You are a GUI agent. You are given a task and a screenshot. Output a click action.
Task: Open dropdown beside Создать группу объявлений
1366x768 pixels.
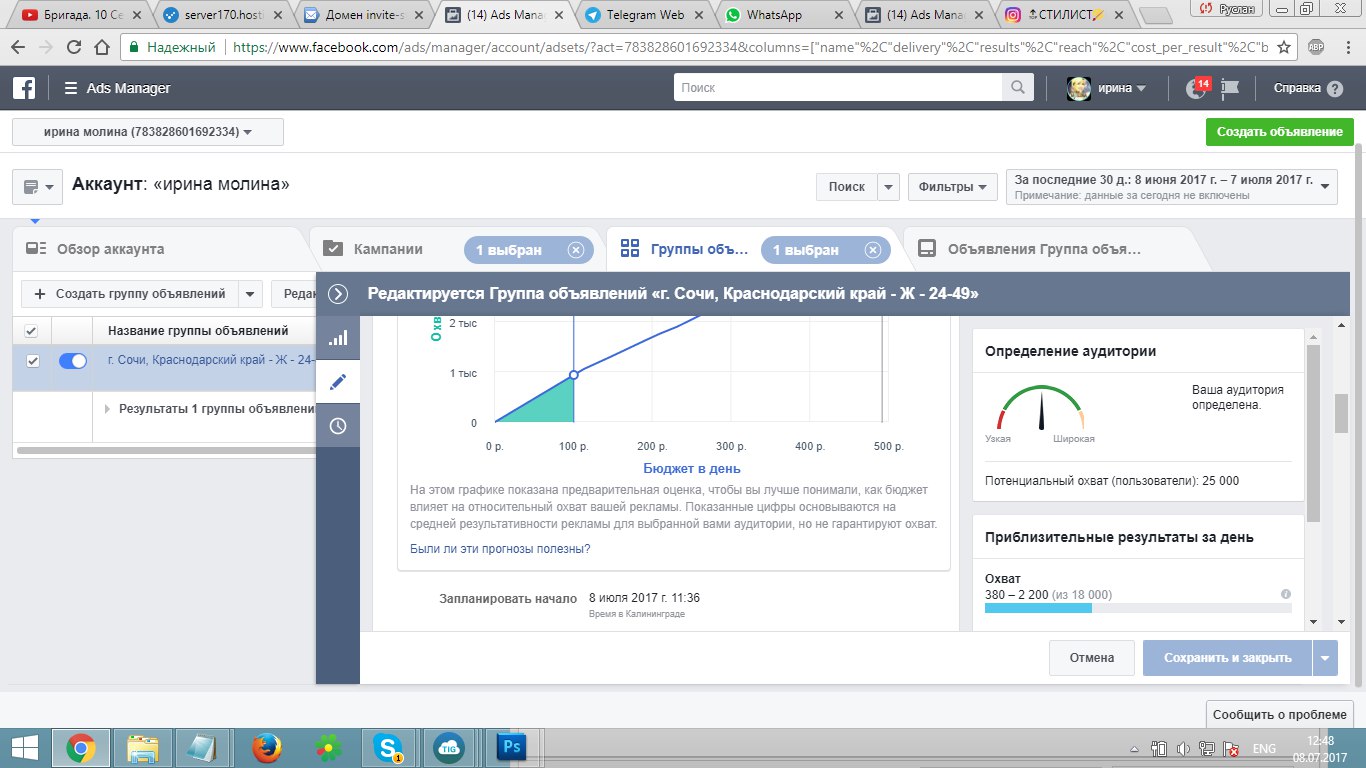[250, 294]
